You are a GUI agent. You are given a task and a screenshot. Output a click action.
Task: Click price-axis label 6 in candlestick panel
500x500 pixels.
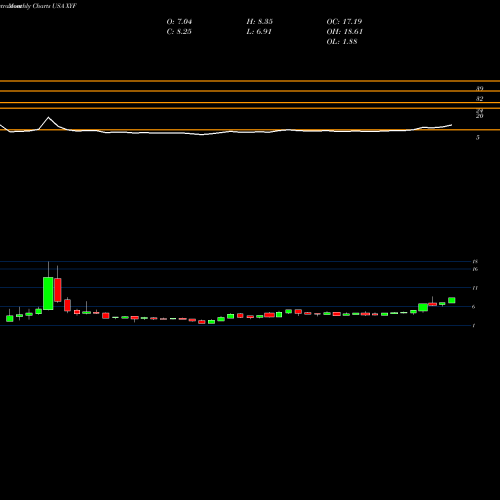tap(474, 307)
